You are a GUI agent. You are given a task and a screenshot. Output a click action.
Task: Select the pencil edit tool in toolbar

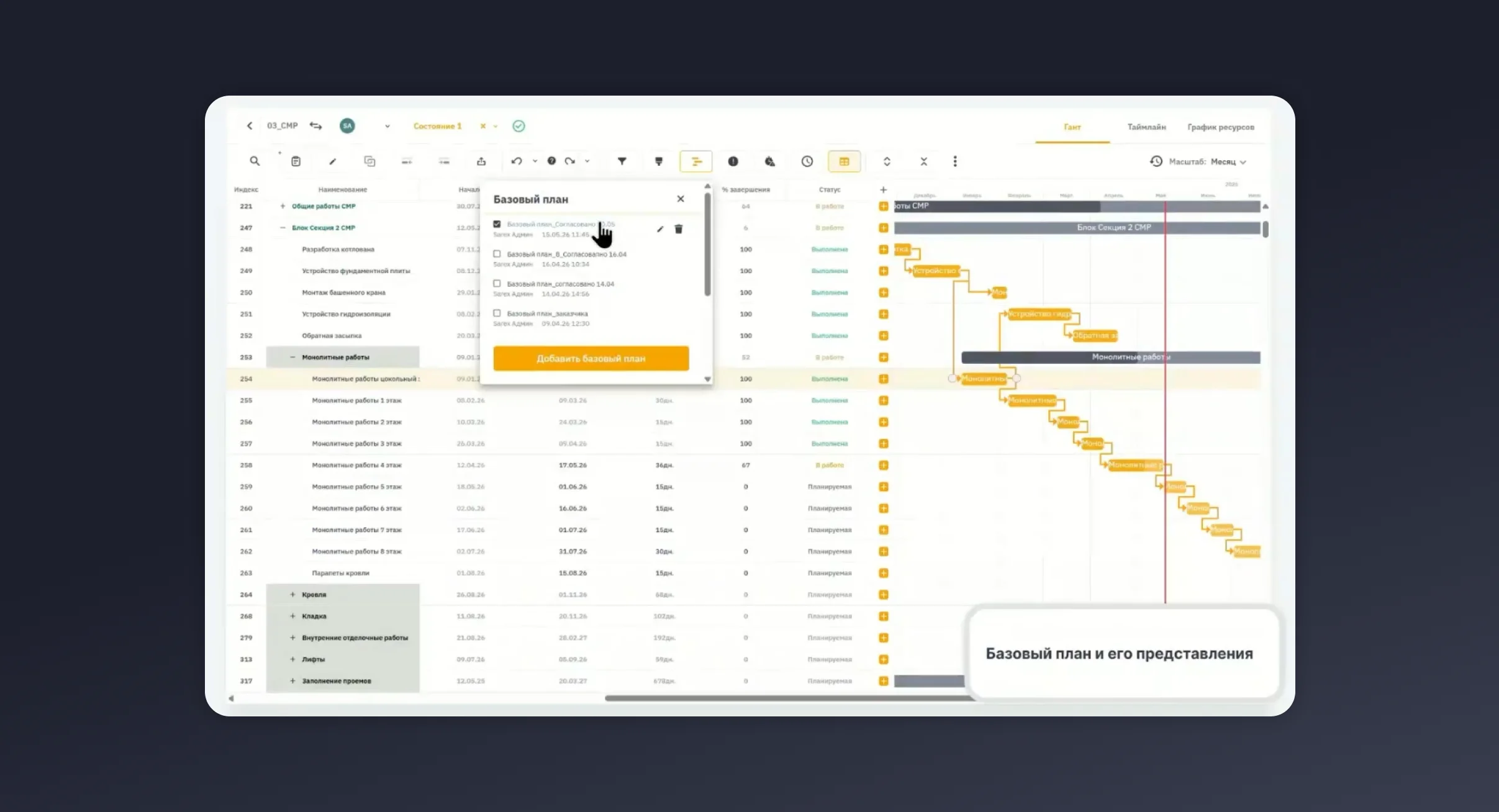click(333, 161)
